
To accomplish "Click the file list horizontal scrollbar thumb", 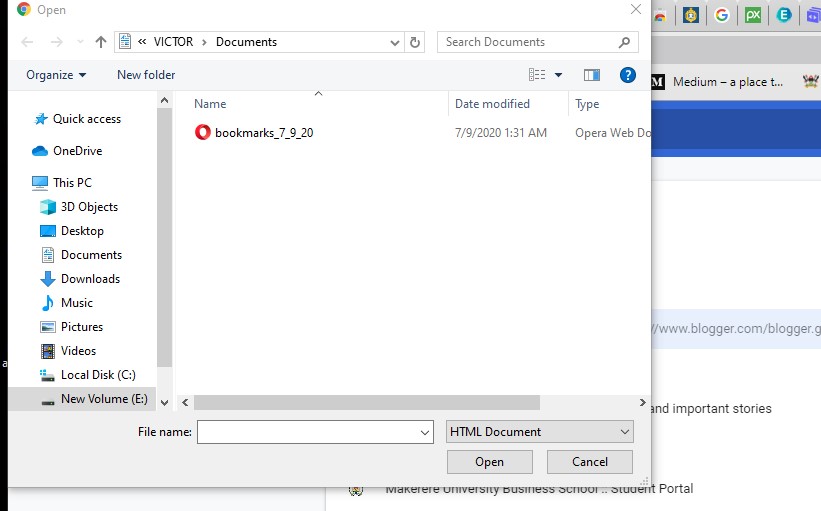I will click(x=367, y=403).
